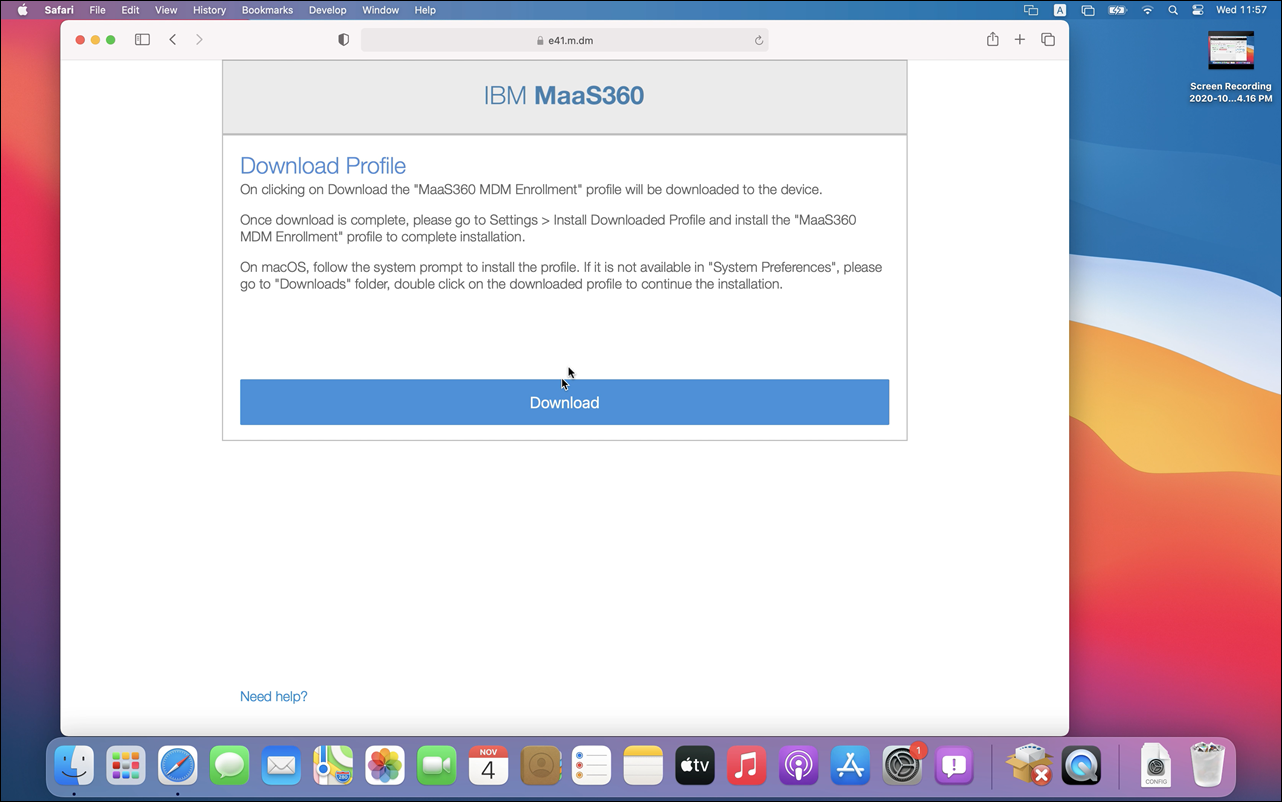Viewport: 1282px width, 802px height.
Task: Open Messages in the Dock
Action: (x=230, y=766)
